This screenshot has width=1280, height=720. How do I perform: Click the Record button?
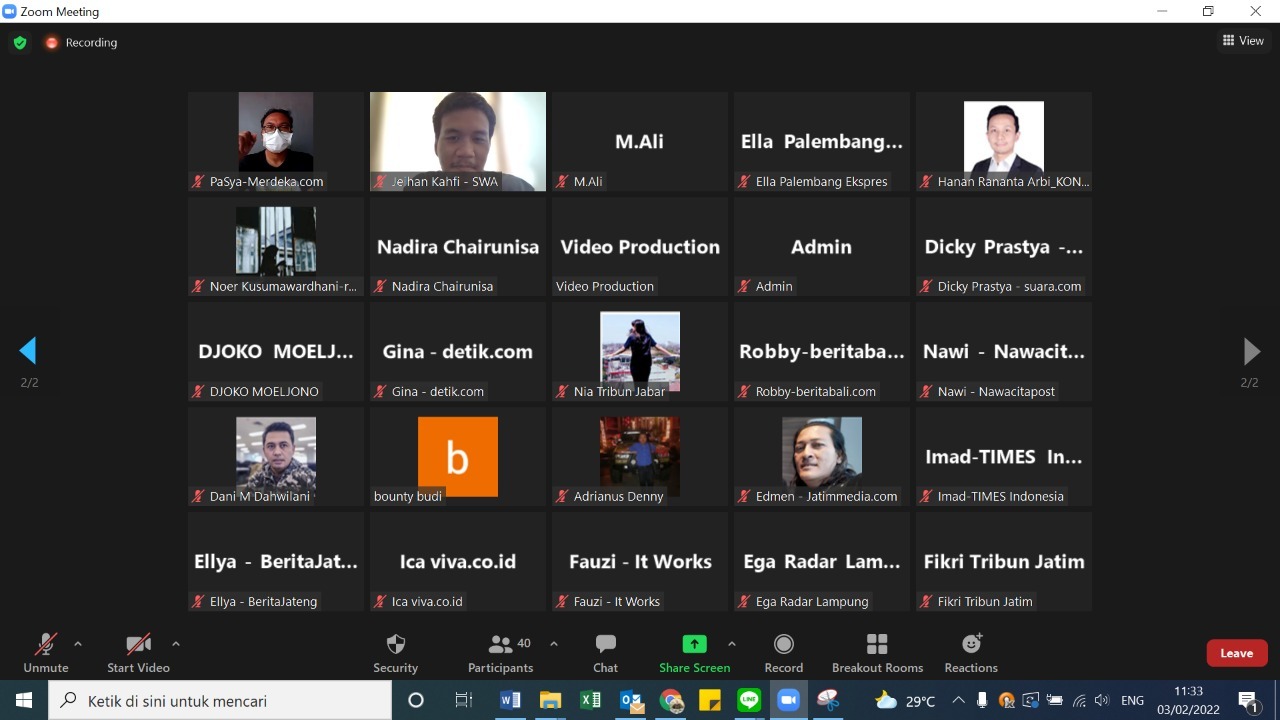[784, 653]
